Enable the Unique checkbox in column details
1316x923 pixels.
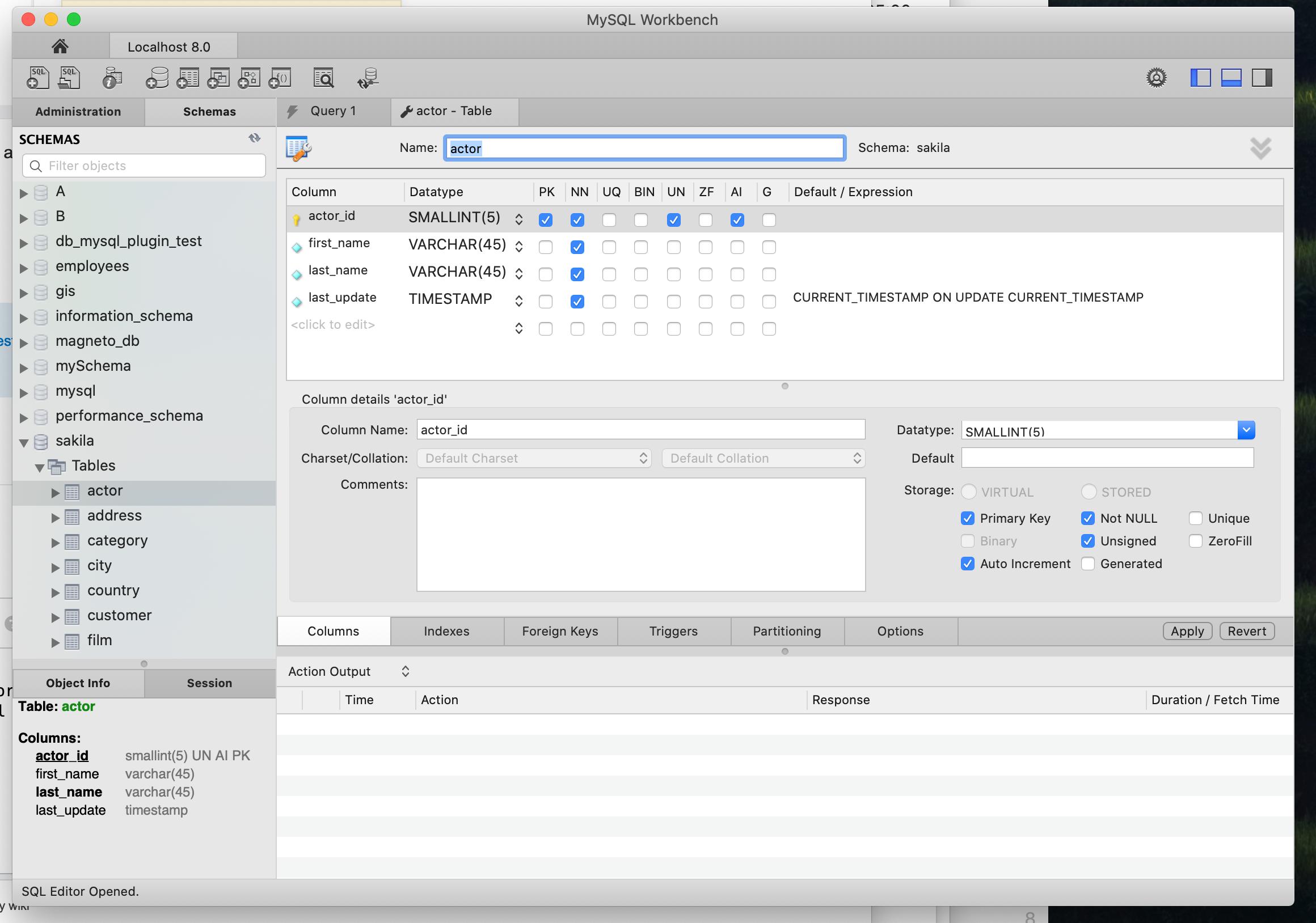click(x=1196, y=519)
